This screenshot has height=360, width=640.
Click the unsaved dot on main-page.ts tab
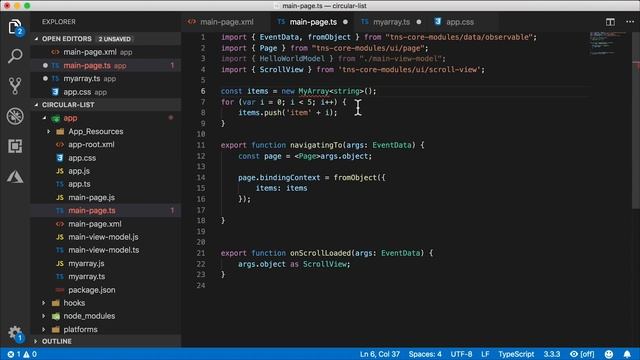[345, 22]
